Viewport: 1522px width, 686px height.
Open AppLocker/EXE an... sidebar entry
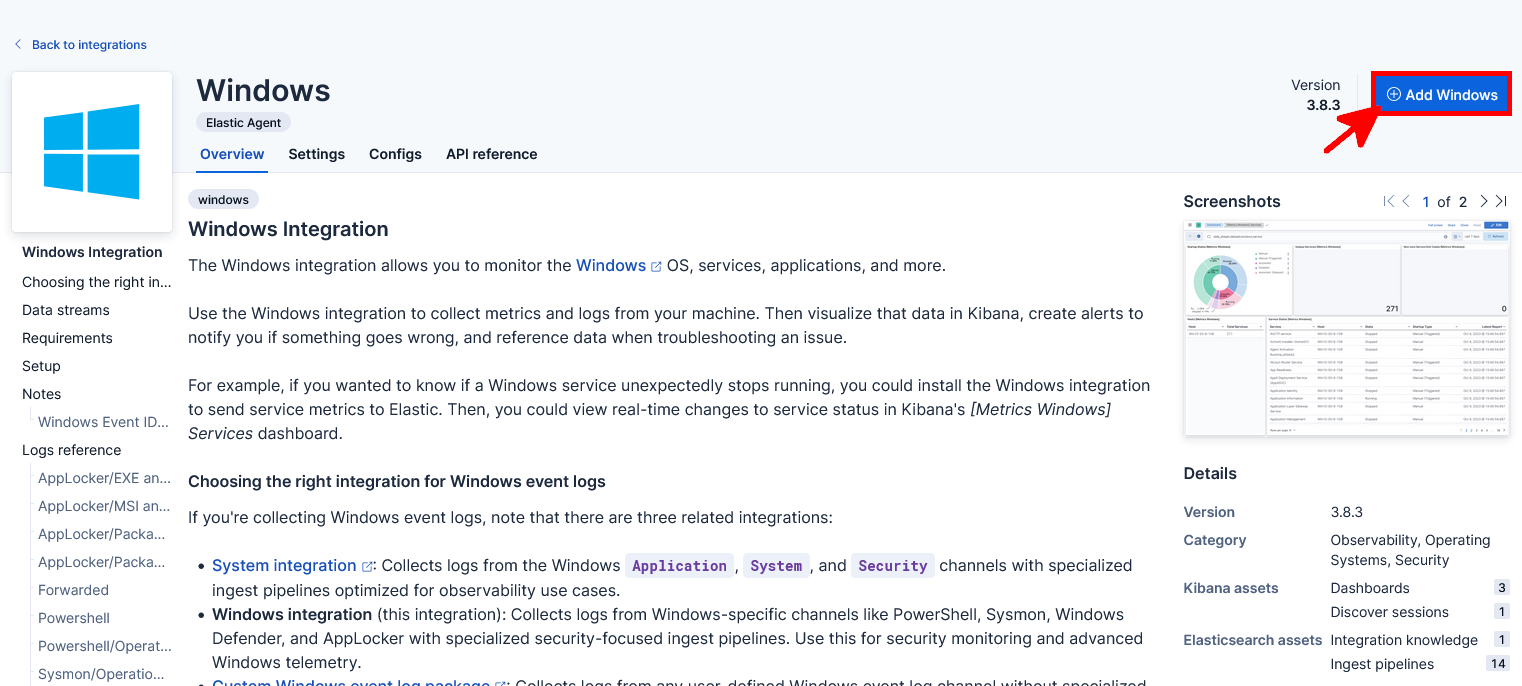click(x=104, y=479)
